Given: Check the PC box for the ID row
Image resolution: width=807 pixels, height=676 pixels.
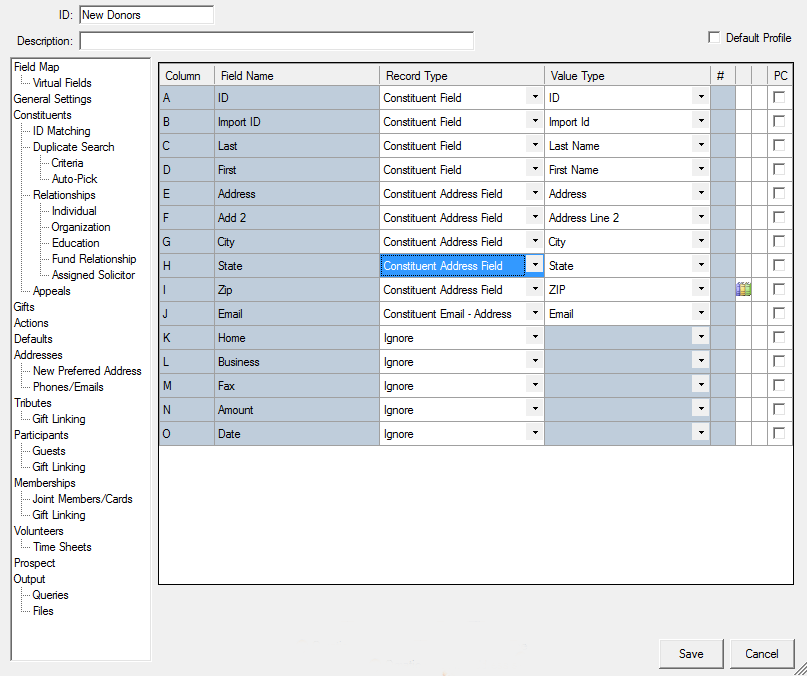Looking at the screenshot, I should pyautogui.click(x=779, y=97).
